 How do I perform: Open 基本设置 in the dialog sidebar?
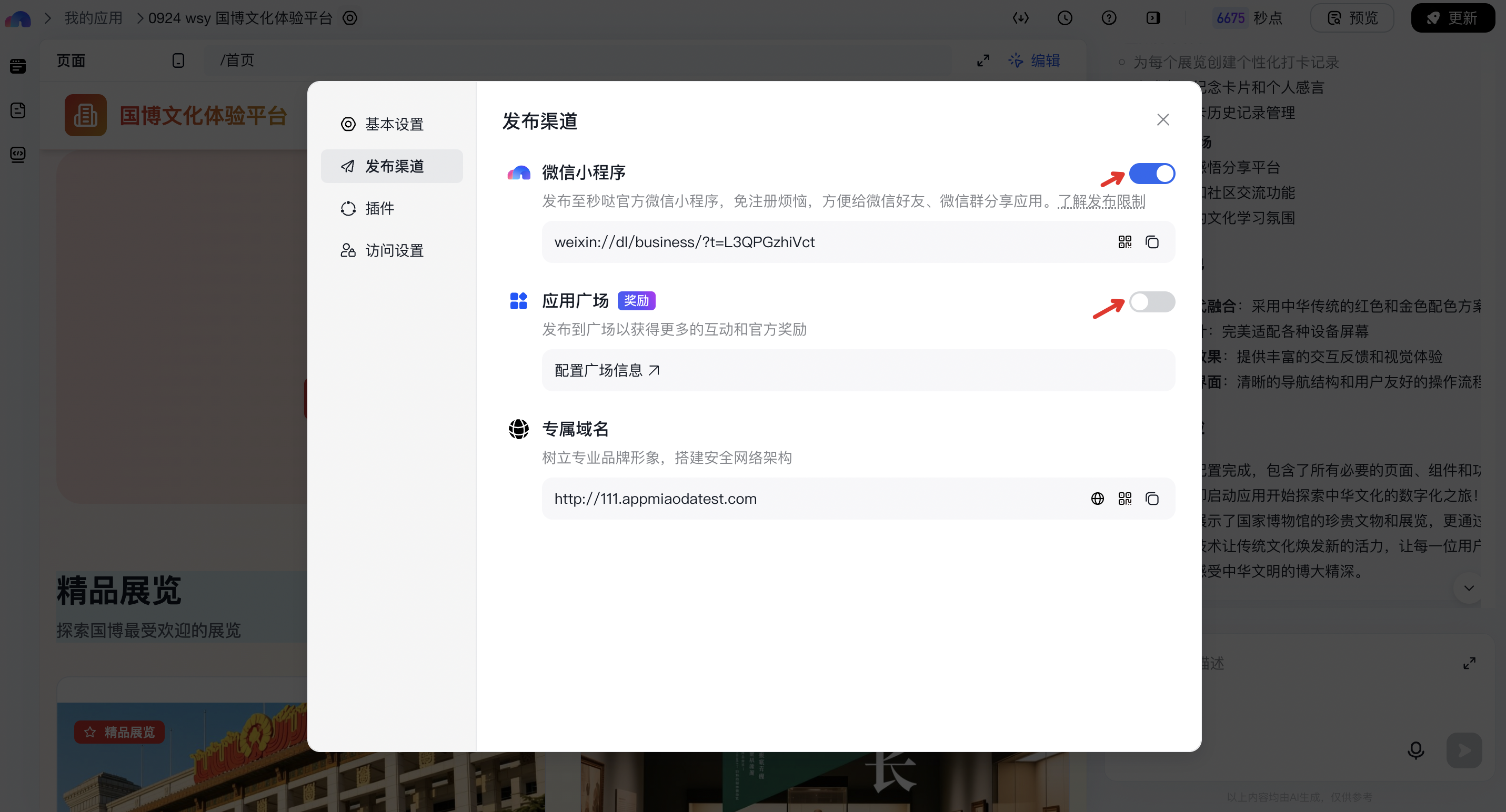click(391, 124)
